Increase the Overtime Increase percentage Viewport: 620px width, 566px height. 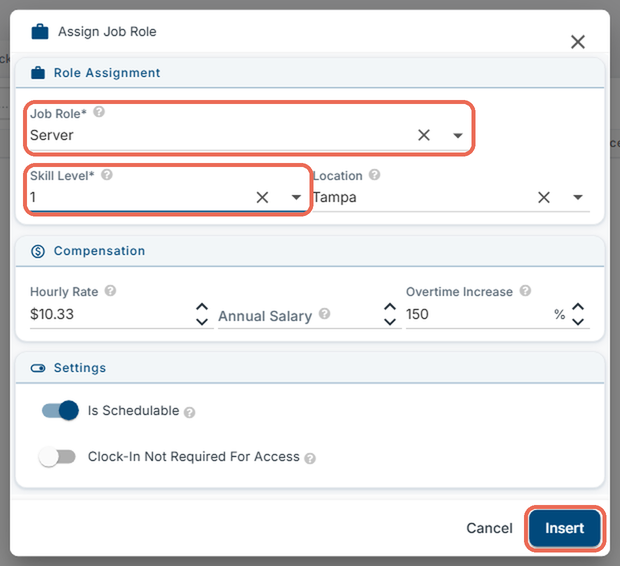[x=578, y=307]
